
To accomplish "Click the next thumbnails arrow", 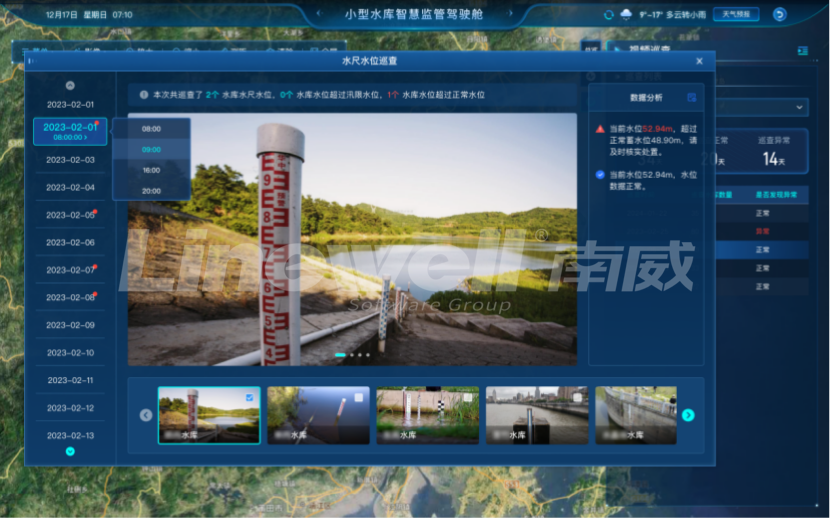I will 688,415.
